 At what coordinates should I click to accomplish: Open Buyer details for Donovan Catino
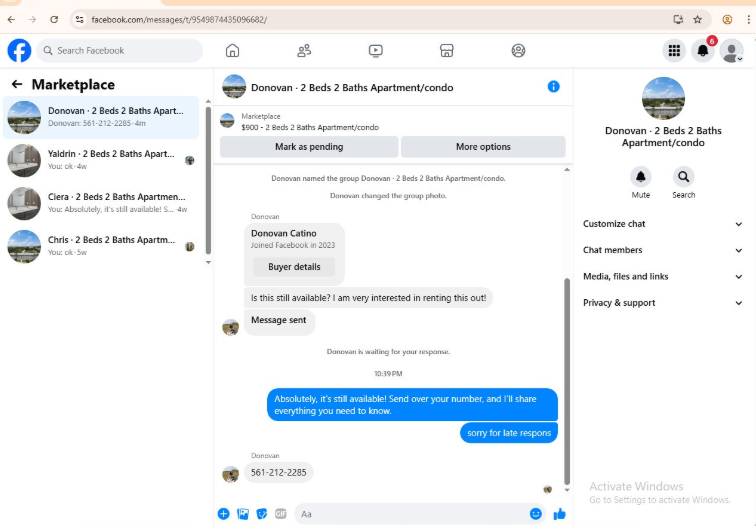(294, 267)
